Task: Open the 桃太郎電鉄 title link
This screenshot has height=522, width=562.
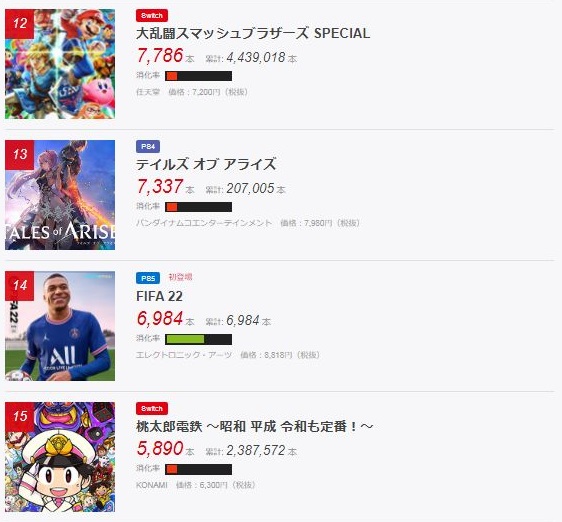Action: [254, 427]
